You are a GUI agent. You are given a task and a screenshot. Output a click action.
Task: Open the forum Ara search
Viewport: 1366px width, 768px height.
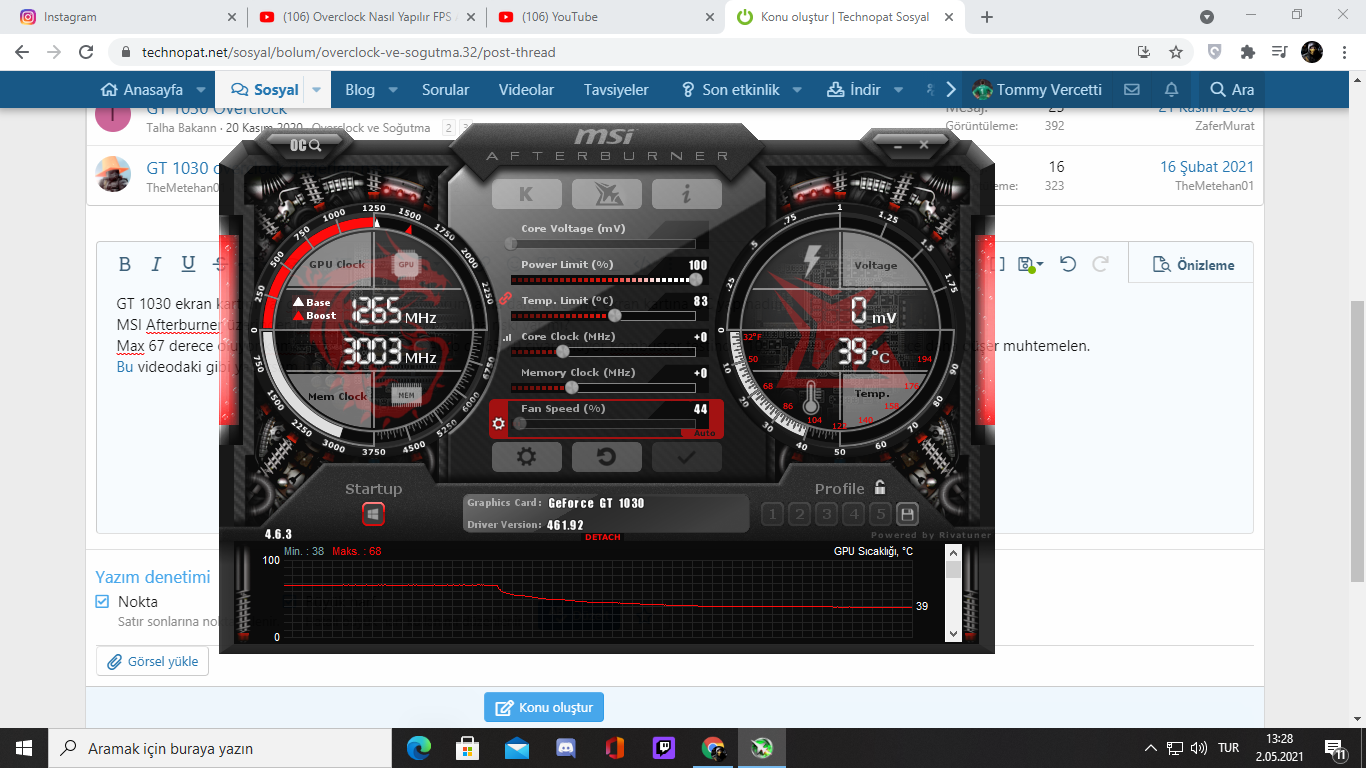1231,90
